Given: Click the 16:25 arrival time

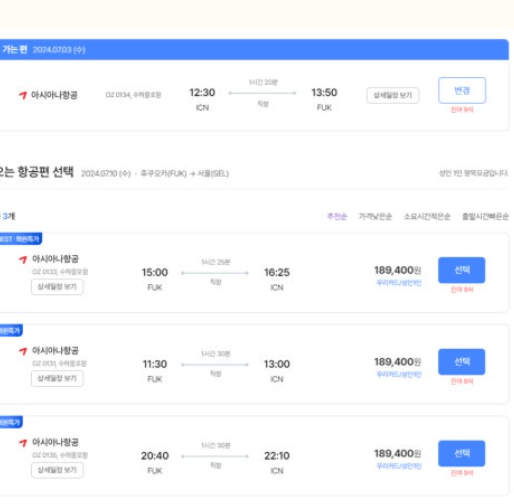Looking at the screenshot, I should click(277, 272).
